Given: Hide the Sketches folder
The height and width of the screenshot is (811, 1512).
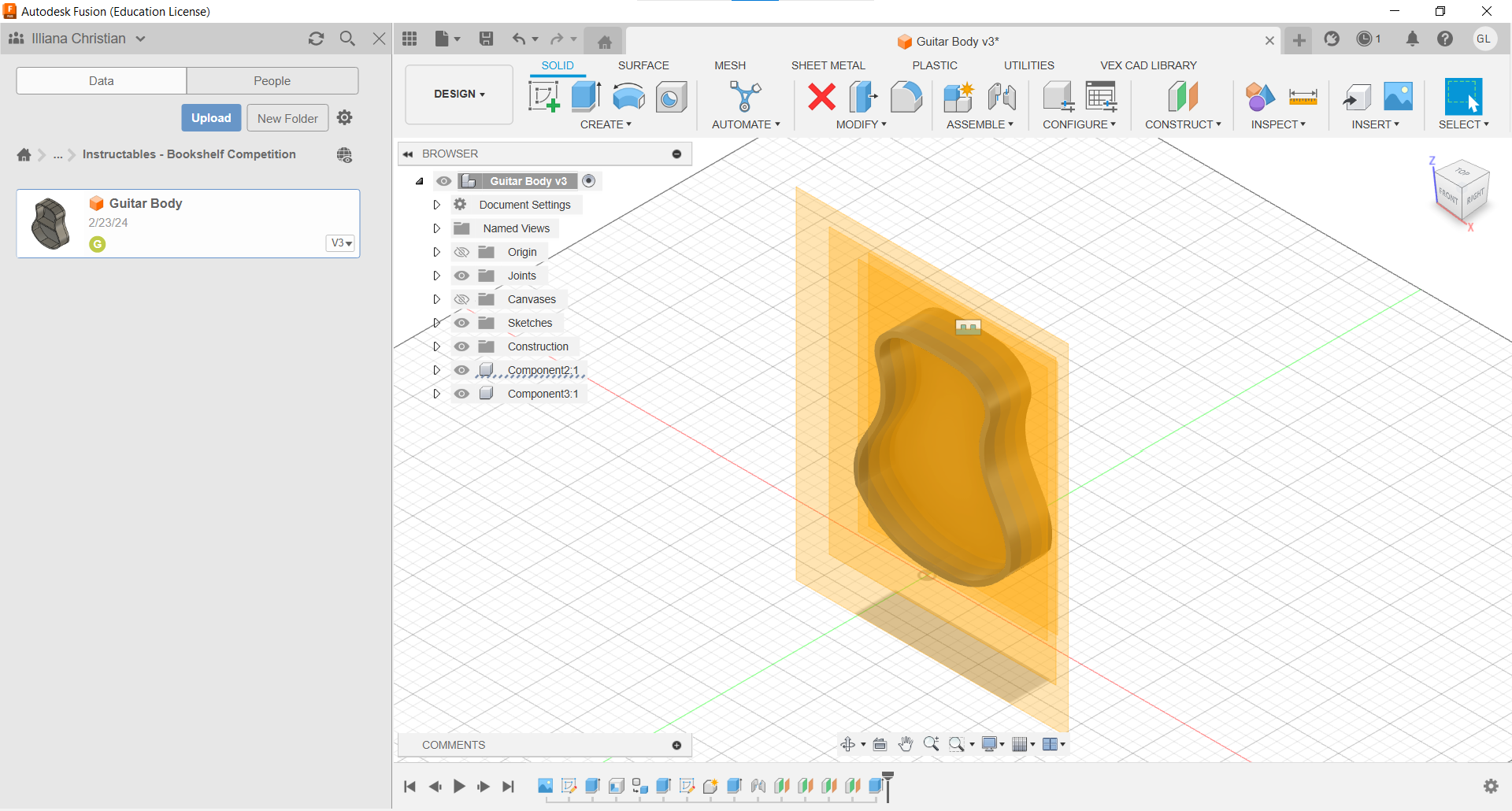Looking at the screenshot, I should tap(461, 323).
